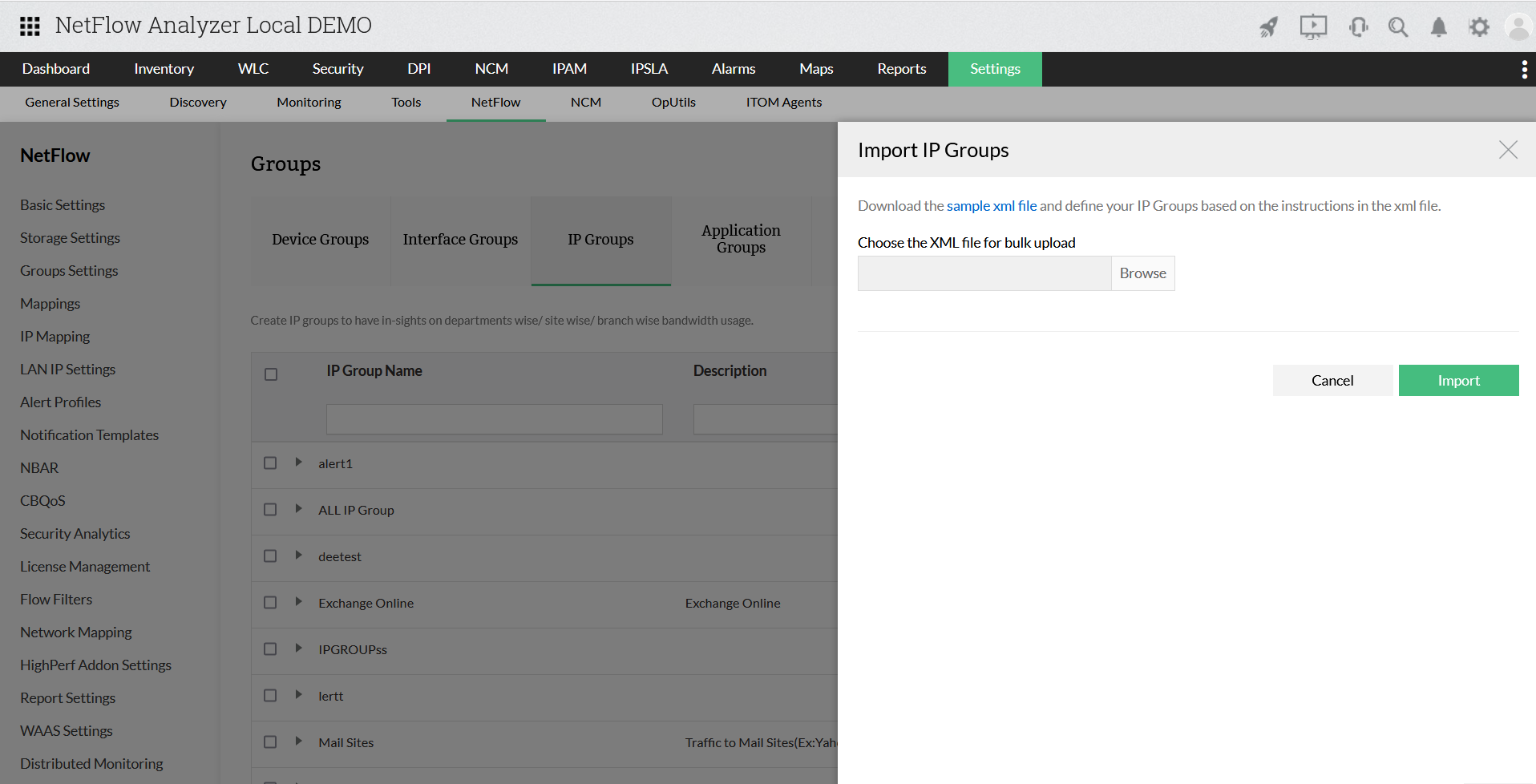Open the search magnifier icon
This screenshot has height=784, width=1536.
(1398, 27)
